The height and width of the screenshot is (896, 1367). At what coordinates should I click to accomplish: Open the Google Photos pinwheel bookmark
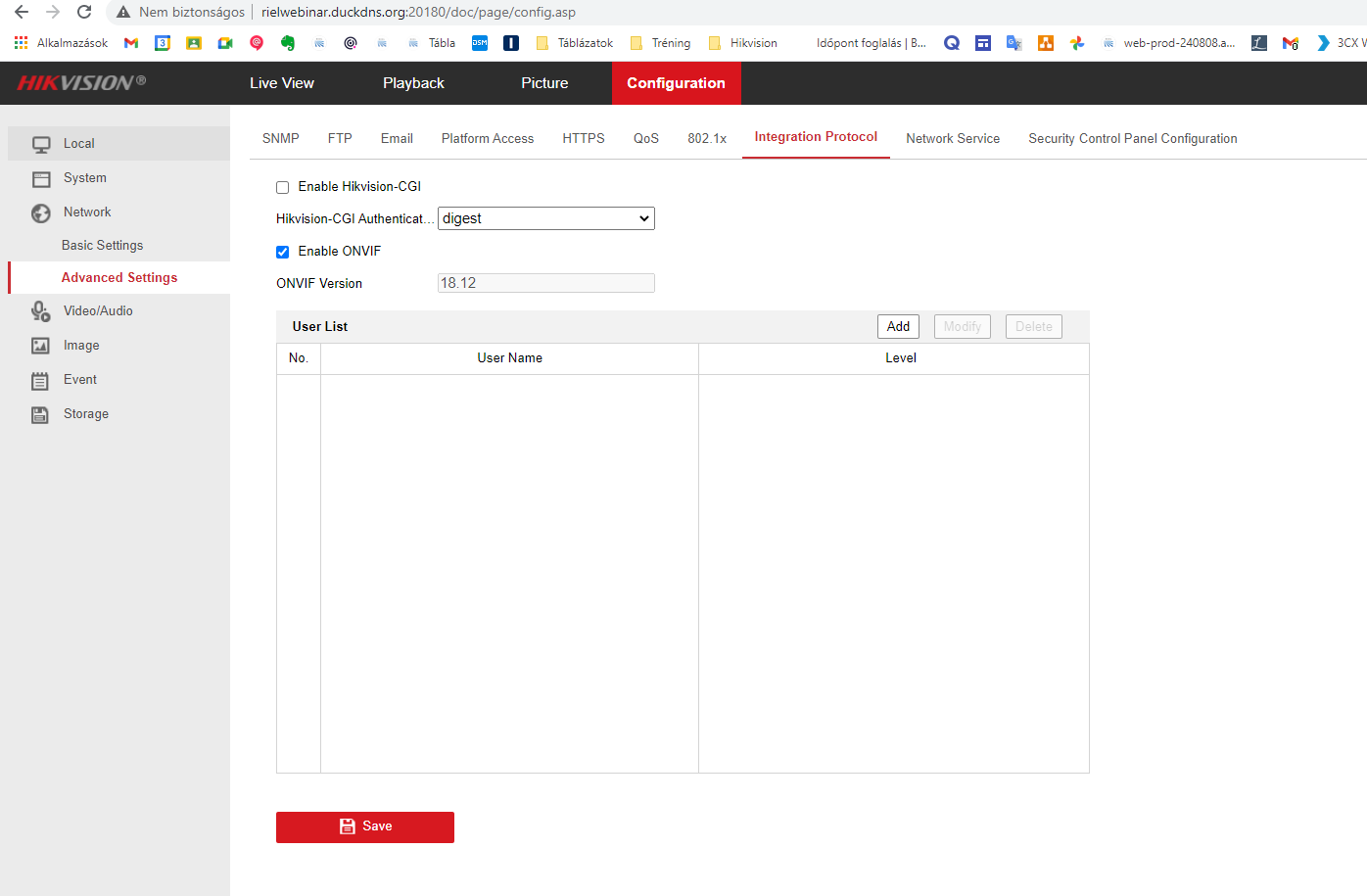pyautogui.click(x=1077, y=43)
